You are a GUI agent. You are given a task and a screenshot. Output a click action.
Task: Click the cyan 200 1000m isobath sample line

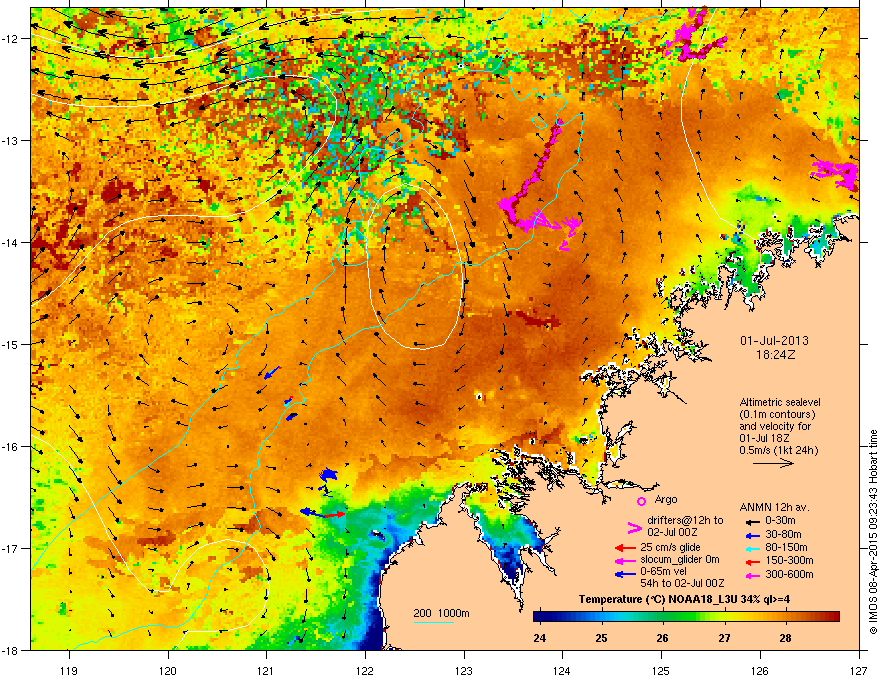coord(433,622)
